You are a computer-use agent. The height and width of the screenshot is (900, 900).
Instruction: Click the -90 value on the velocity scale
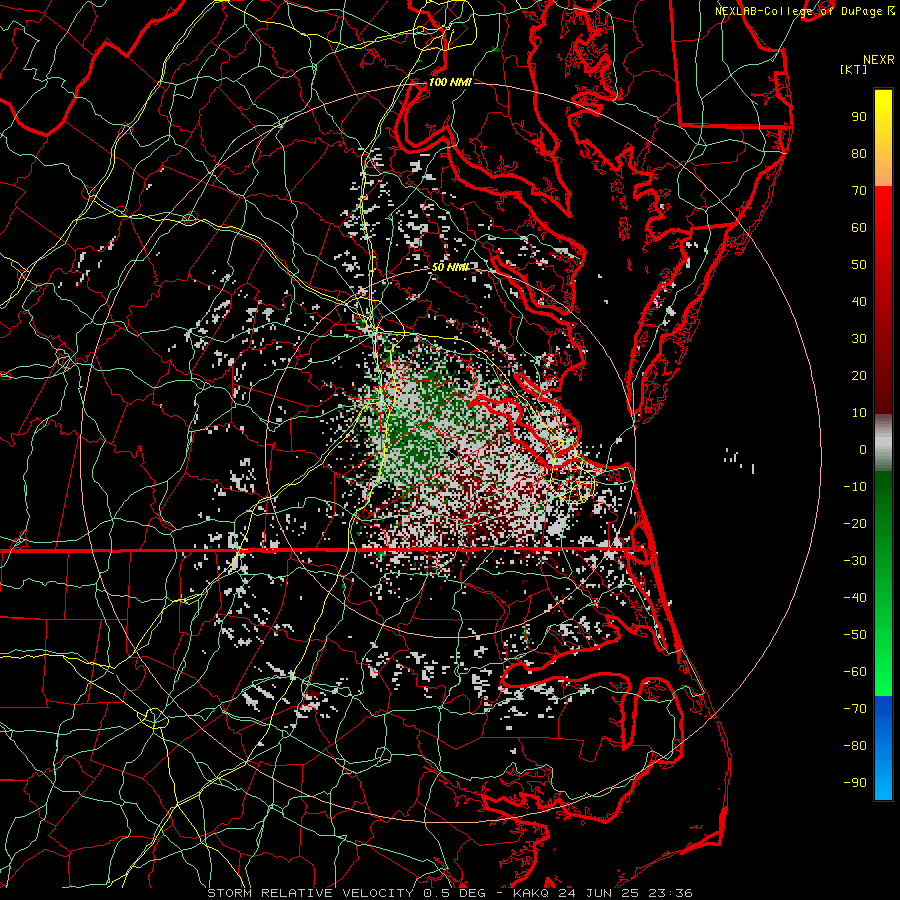(x=855, y=783)
